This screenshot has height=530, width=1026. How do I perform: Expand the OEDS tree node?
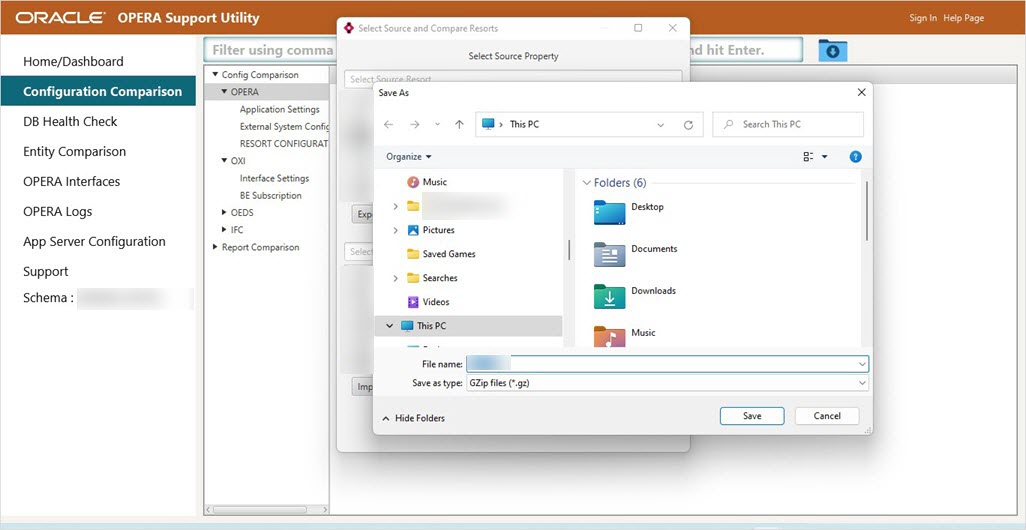click(x=224, y=212)
